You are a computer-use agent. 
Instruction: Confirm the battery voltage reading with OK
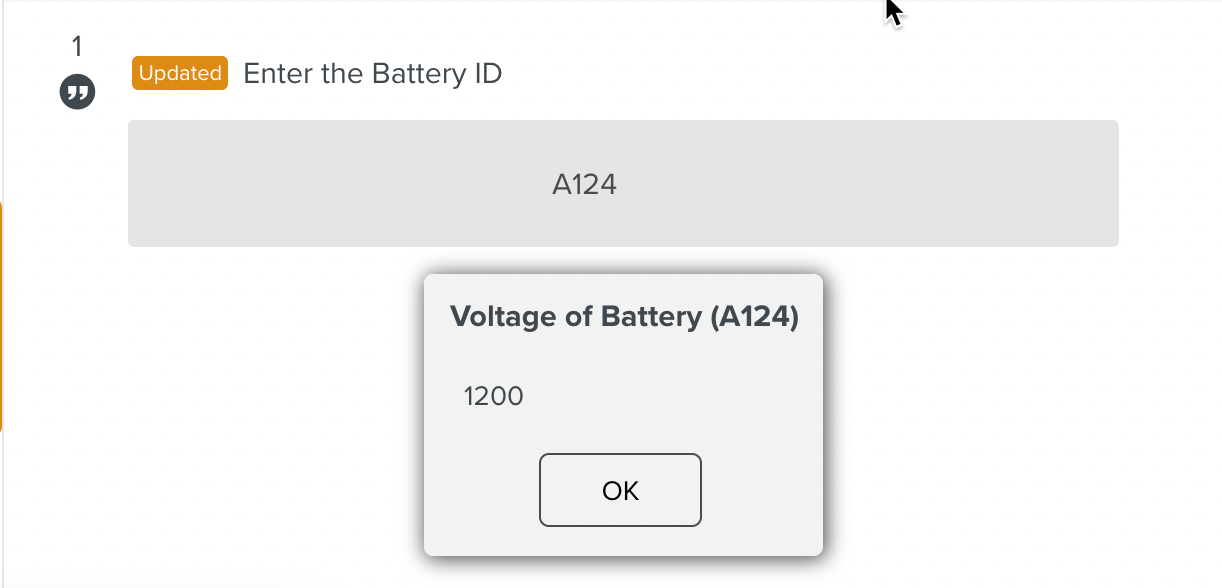(x=620, y=490)
